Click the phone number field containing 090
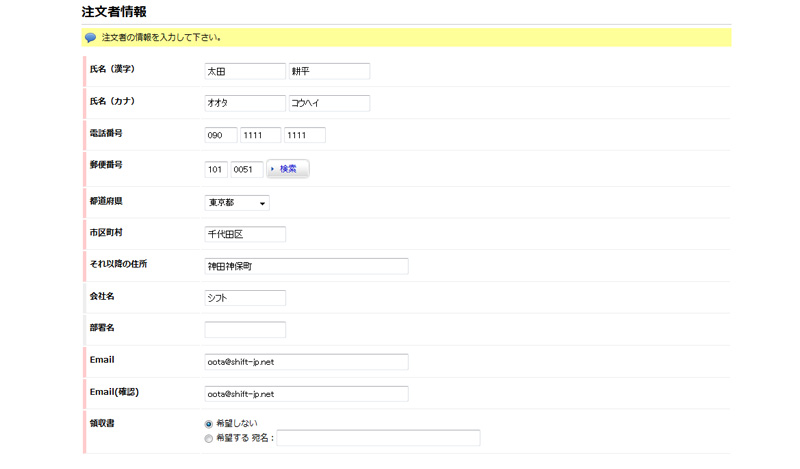The height and width of the screenshot is (469, 800). coord(221,135)
